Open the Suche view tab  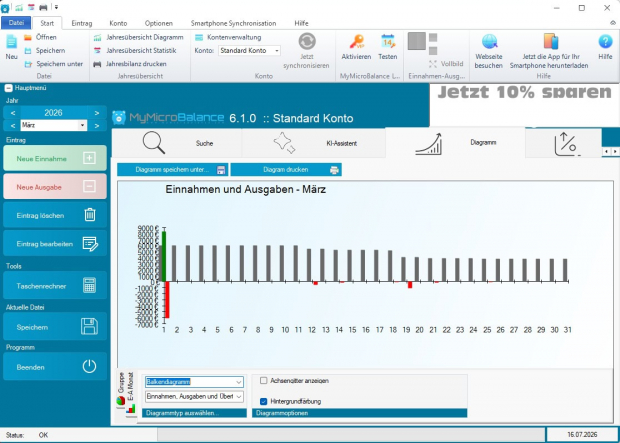[x=177, y=143]
